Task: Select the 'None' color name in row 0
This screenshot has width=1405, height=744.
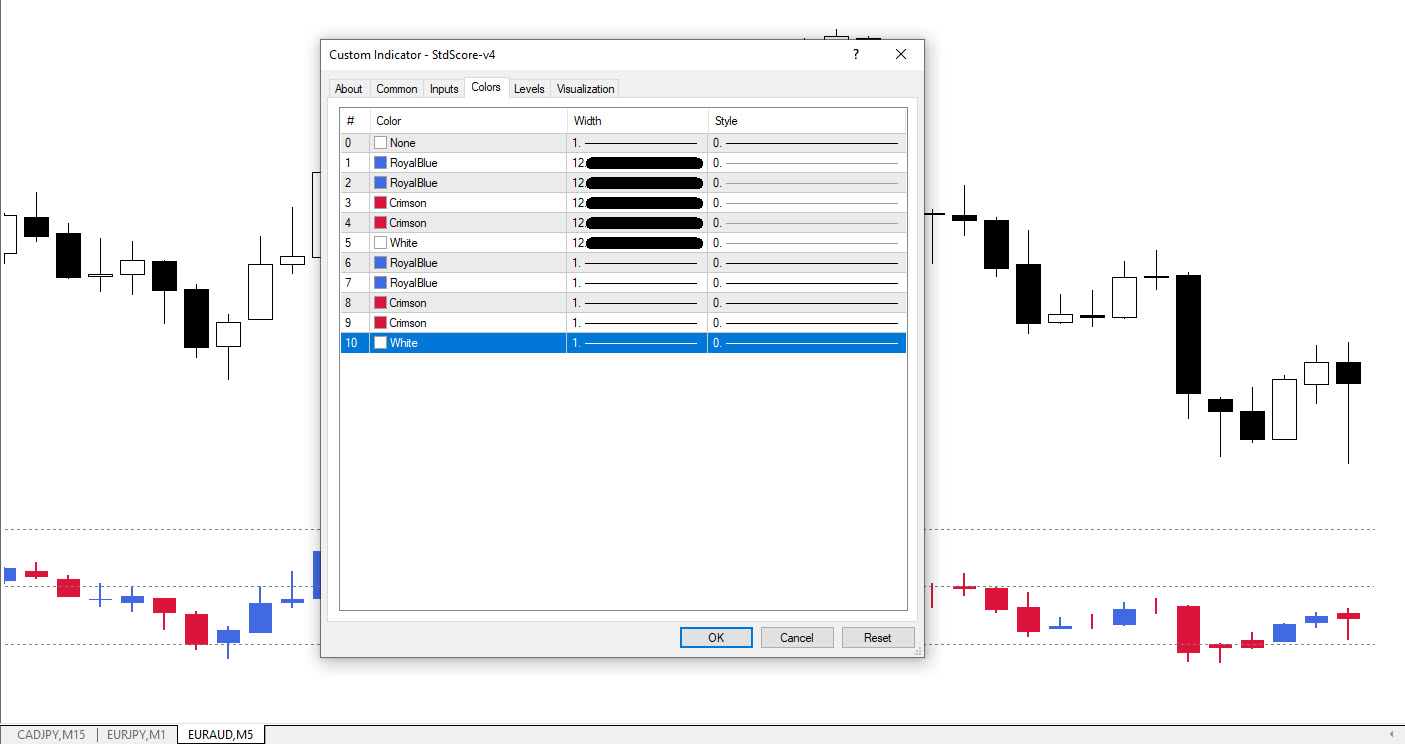Action: pyautogui.click(x=403, y=143)
